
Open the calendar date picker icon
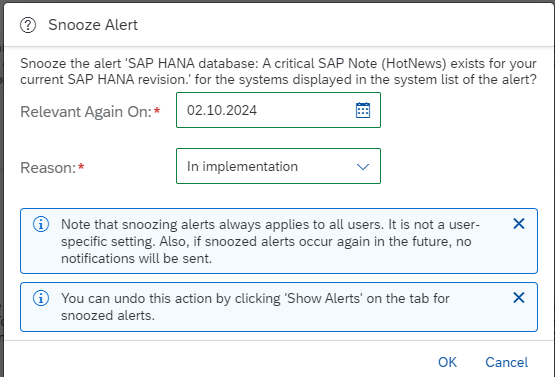coord(363,110)
